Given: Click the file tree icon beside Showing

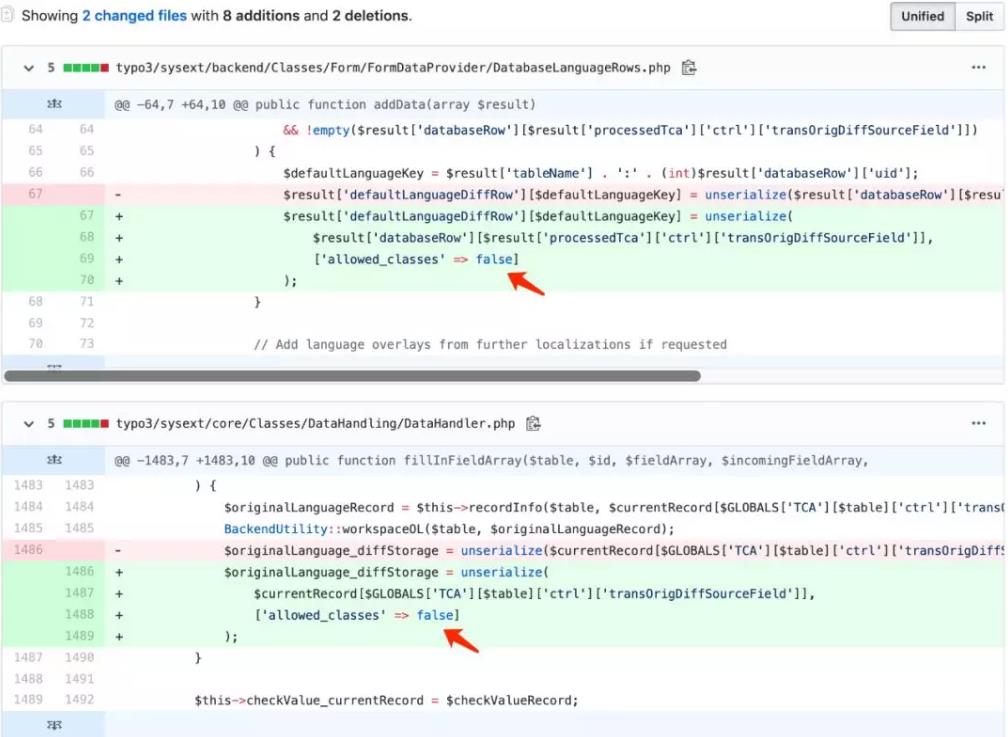Looking at the screenshot, I should (x=10, y=15).
